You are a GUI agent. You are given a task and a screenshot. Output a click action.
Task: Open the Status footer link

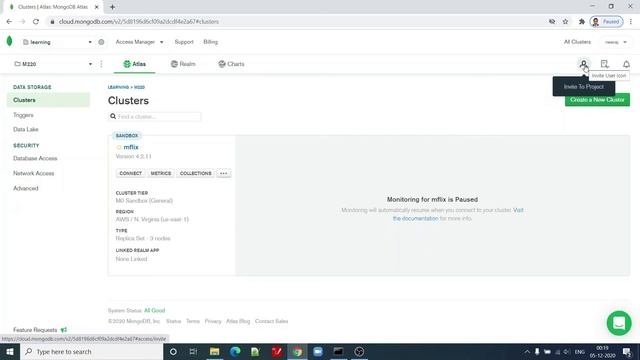pos(173,321)
